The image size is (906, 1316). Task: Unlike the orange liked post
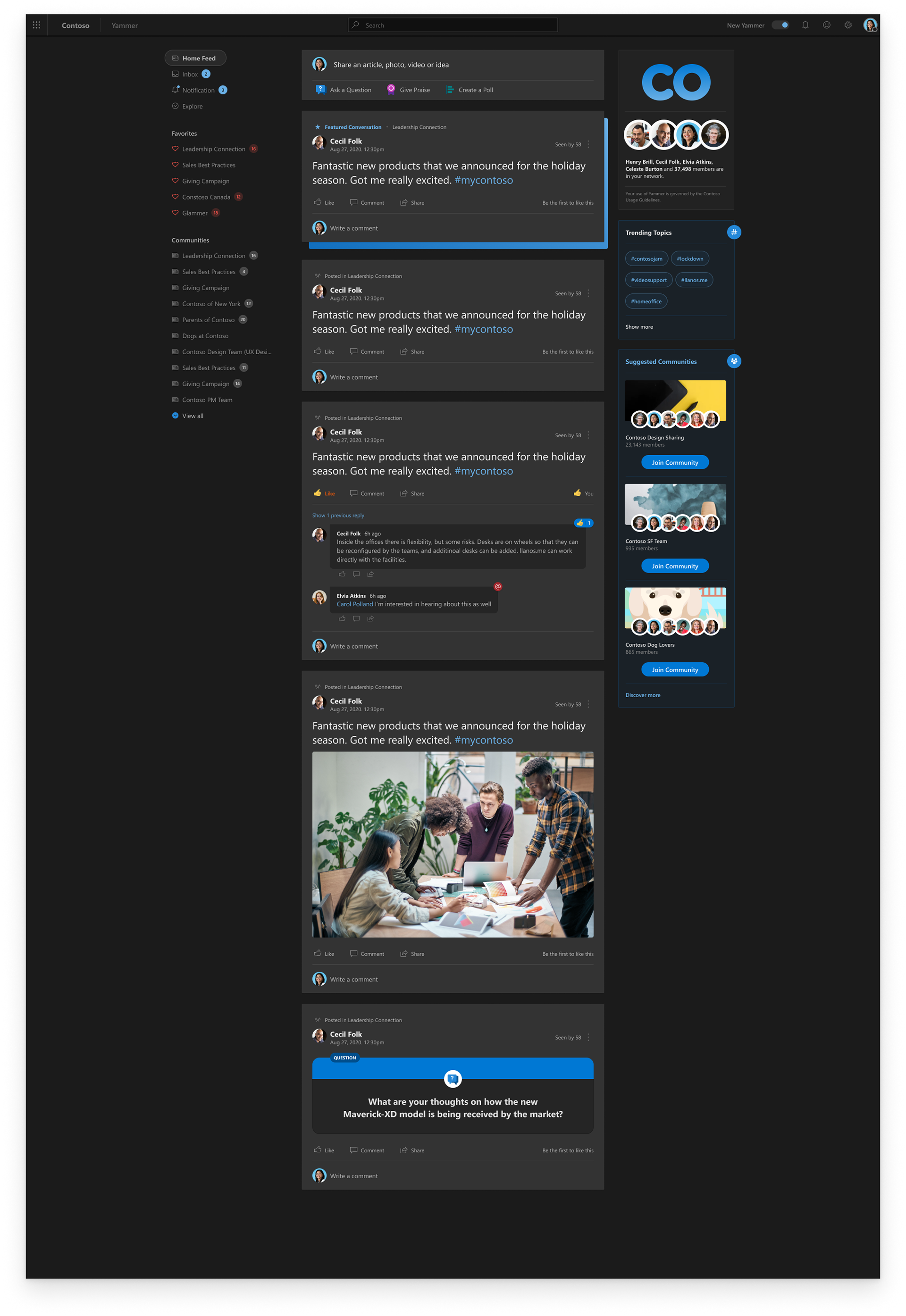click(x=324, y=493)
